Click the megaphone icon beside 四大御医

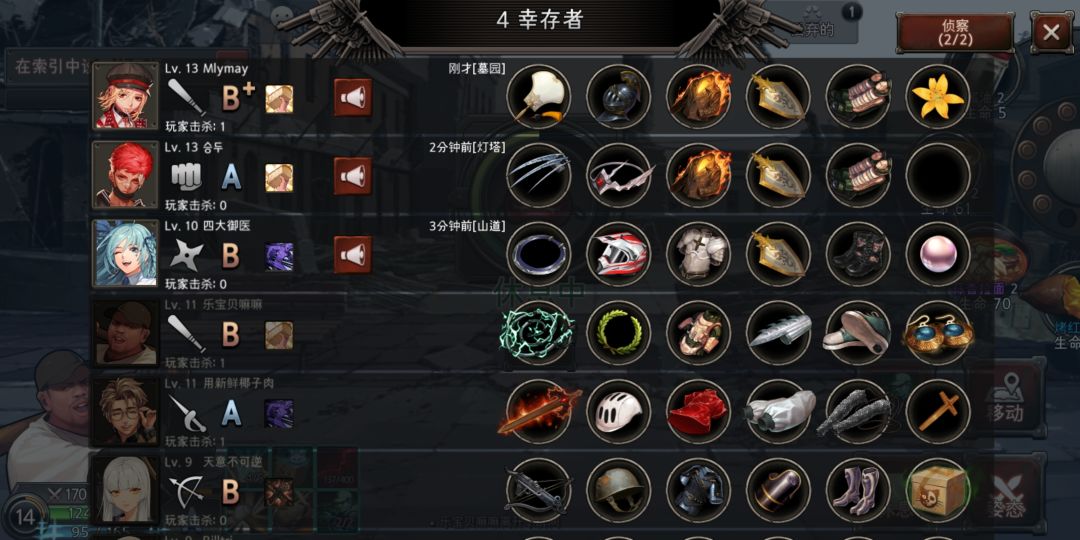[x=353, y=255]
